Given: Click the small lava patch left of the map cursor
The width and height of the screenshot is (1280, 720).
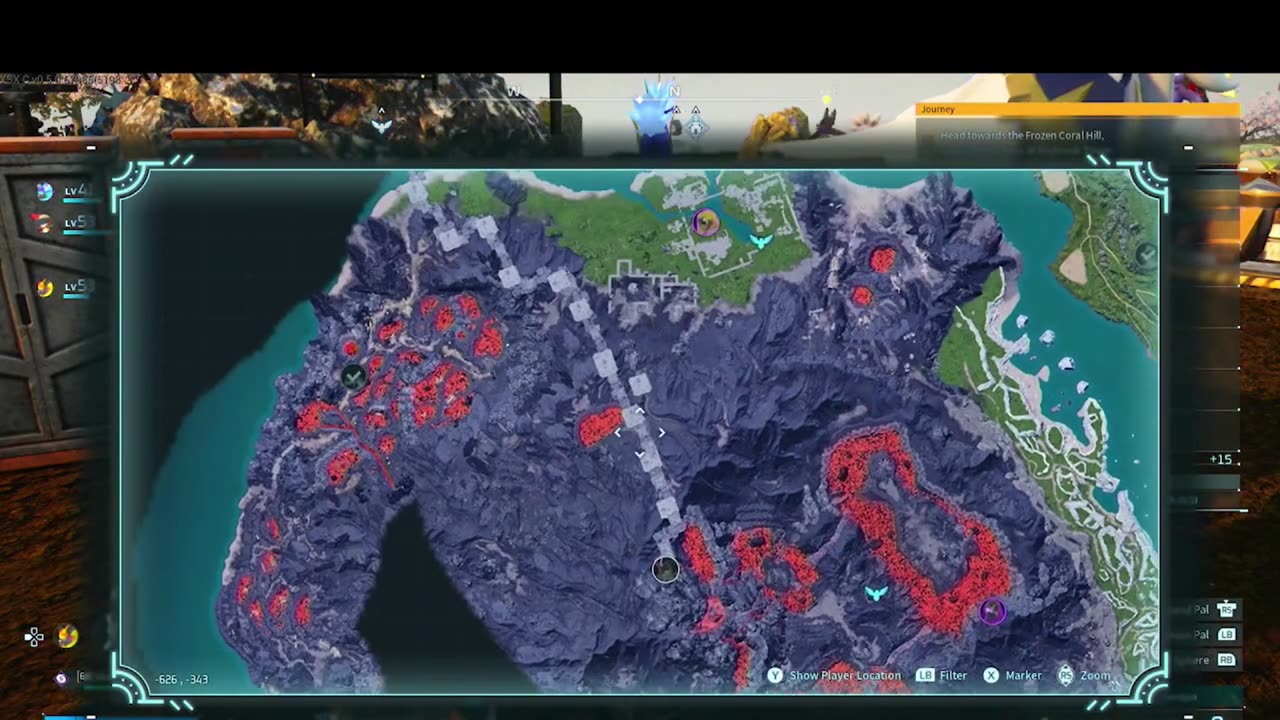Looking at the screenshot, I should (599, 426).
